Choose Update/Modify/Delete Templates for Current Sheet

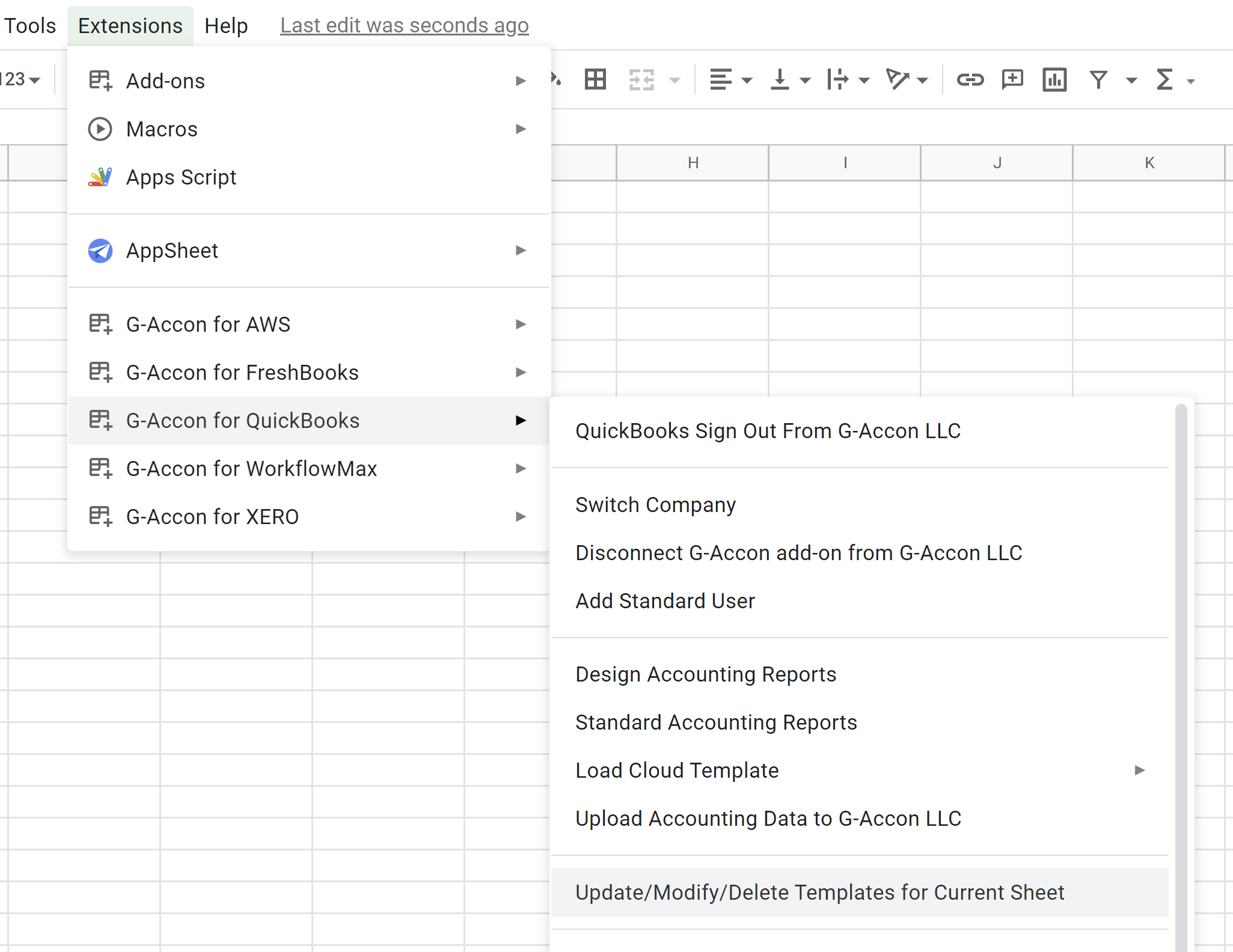coord(860,892)
